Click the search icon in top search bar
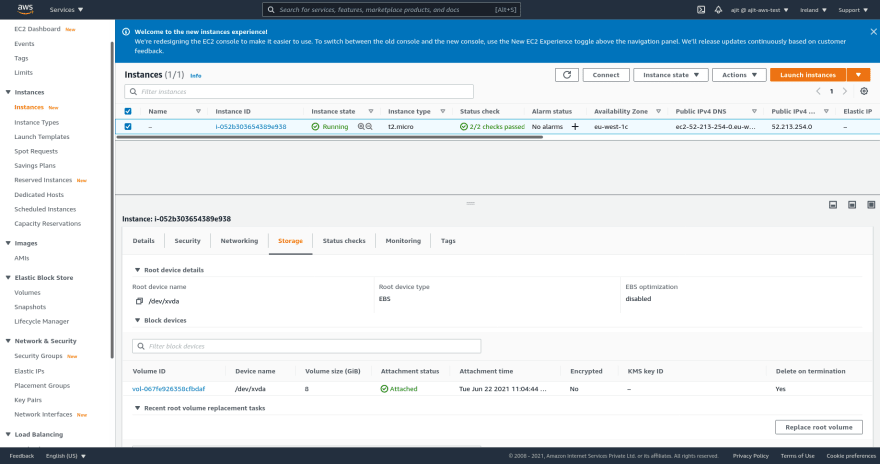The image size is (880, 464). [x=271, y=10]
